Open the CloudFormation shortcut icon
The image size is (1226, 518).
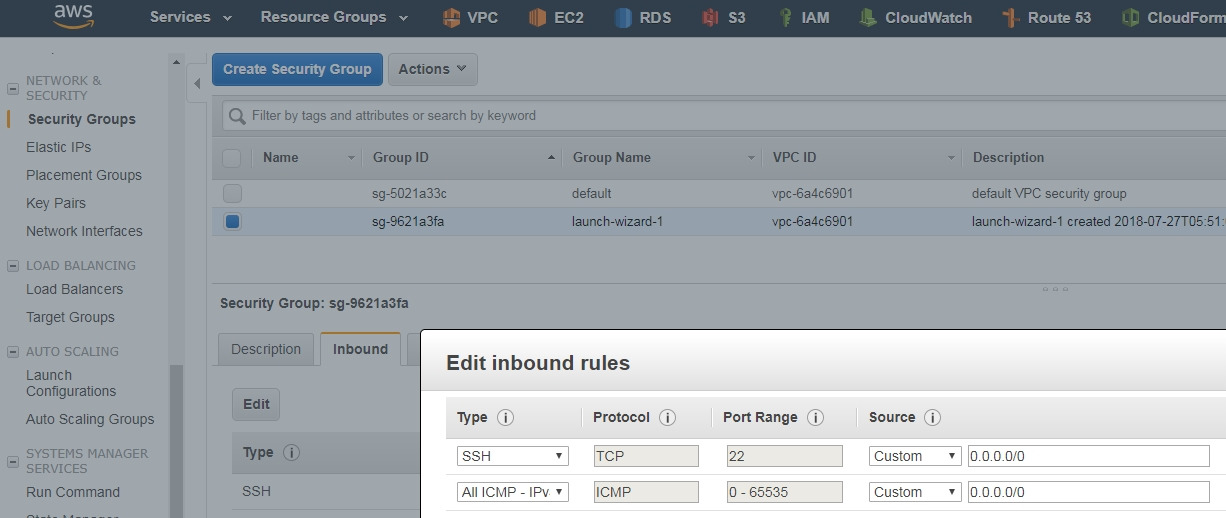tap(1130, 18)
